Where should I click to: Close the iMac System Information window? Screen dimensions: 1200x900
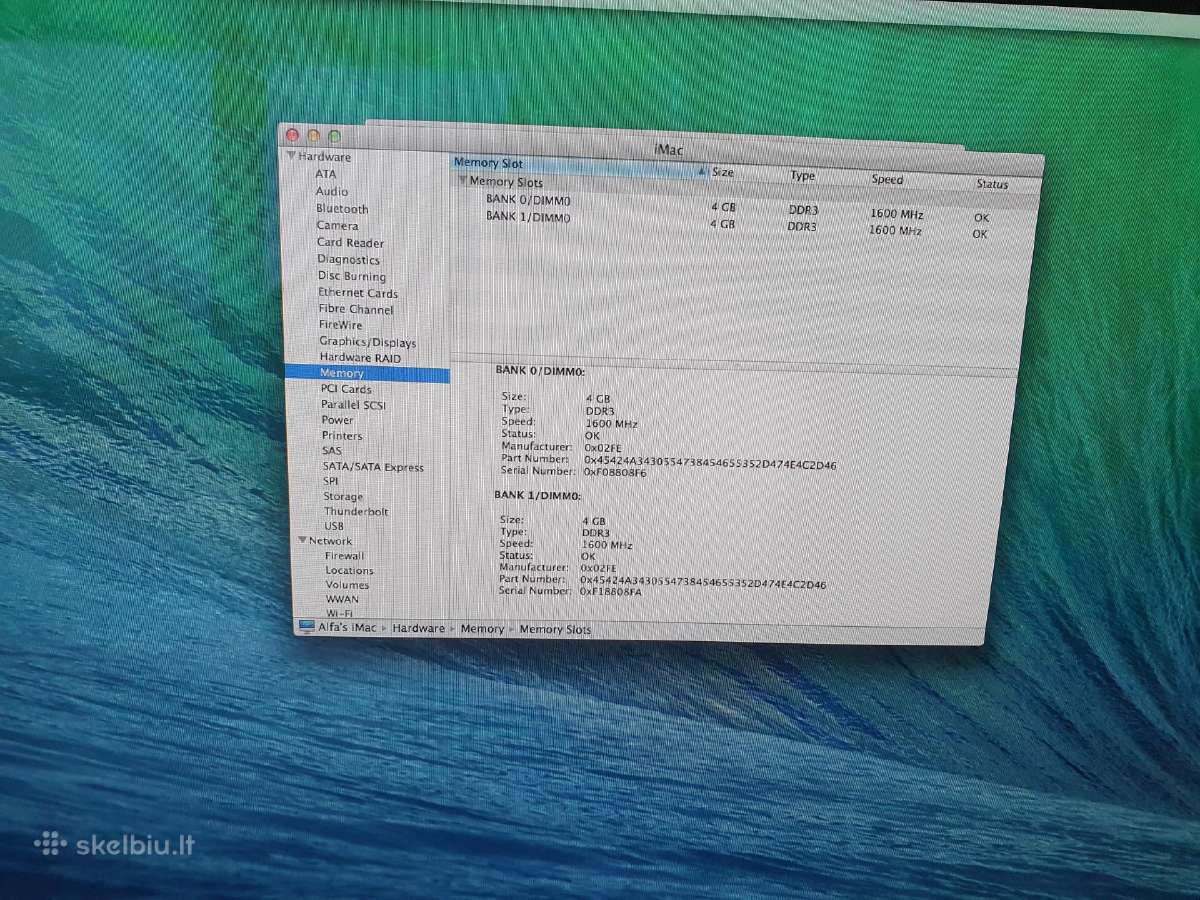coord(293,134)
